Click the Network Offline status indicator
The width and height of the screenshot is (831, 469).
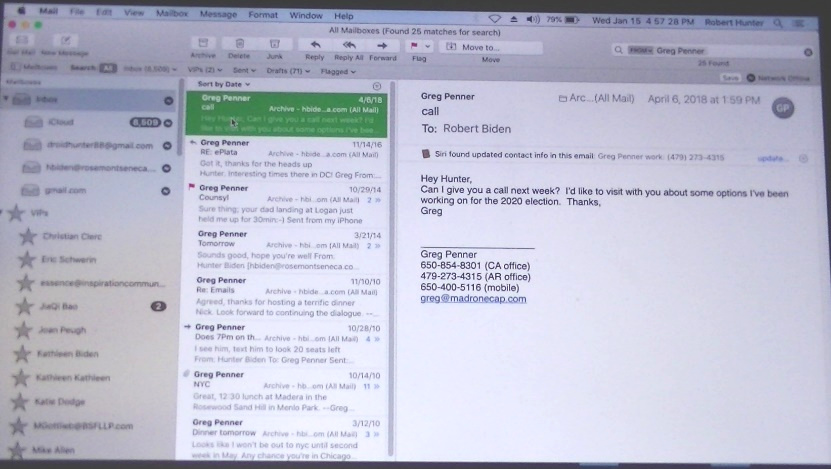click(779, 78)
